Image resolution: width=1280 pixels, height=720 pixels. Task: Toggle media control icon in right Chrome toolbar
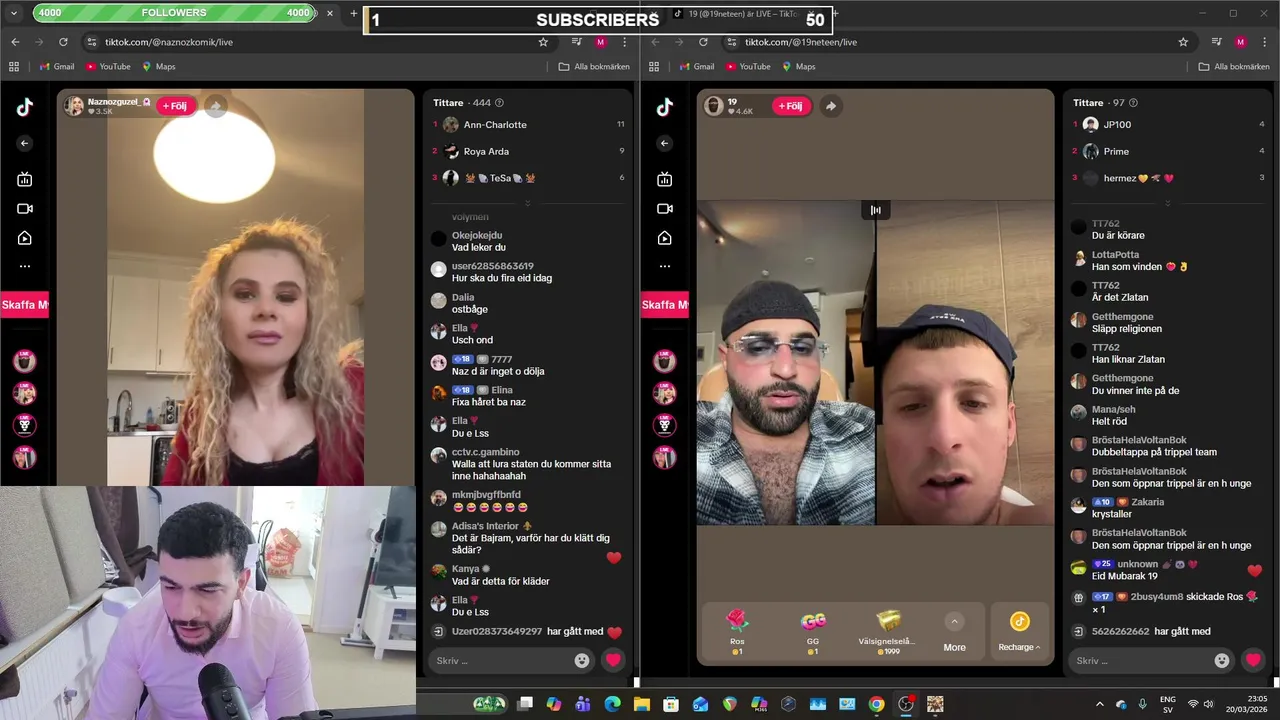click(x=1217, y=42)
